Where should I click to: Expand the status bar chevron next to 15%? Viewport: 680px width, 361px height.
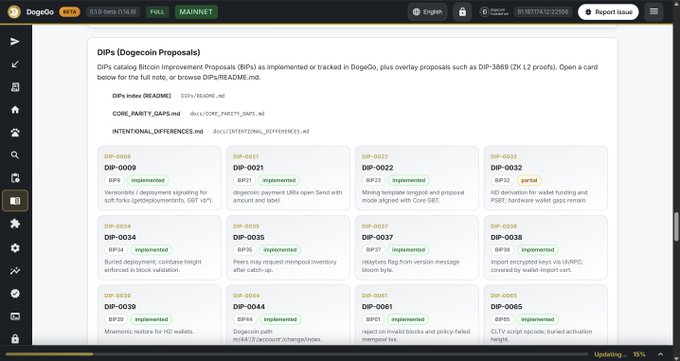coord(660,354)
